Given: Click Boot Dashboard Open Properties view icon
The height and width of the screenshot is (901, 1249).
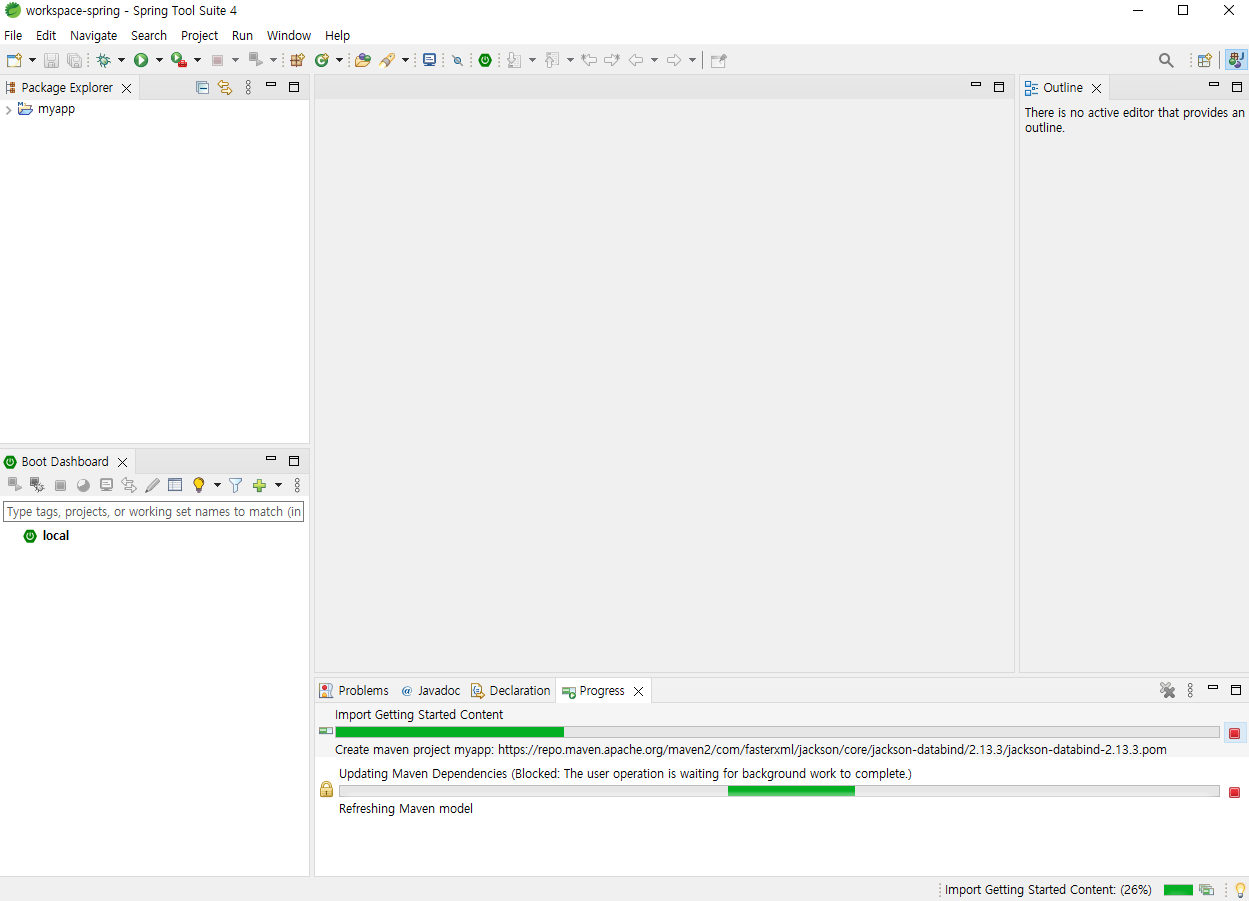Looking at the screenshot, I should pyautogui.click(x=175, y=485).
